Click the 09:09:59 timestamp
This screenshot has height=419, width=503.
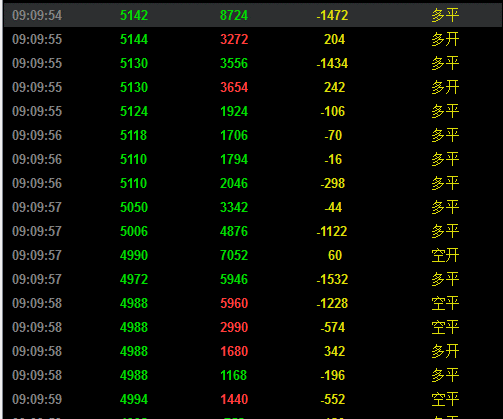coord(37,399)
